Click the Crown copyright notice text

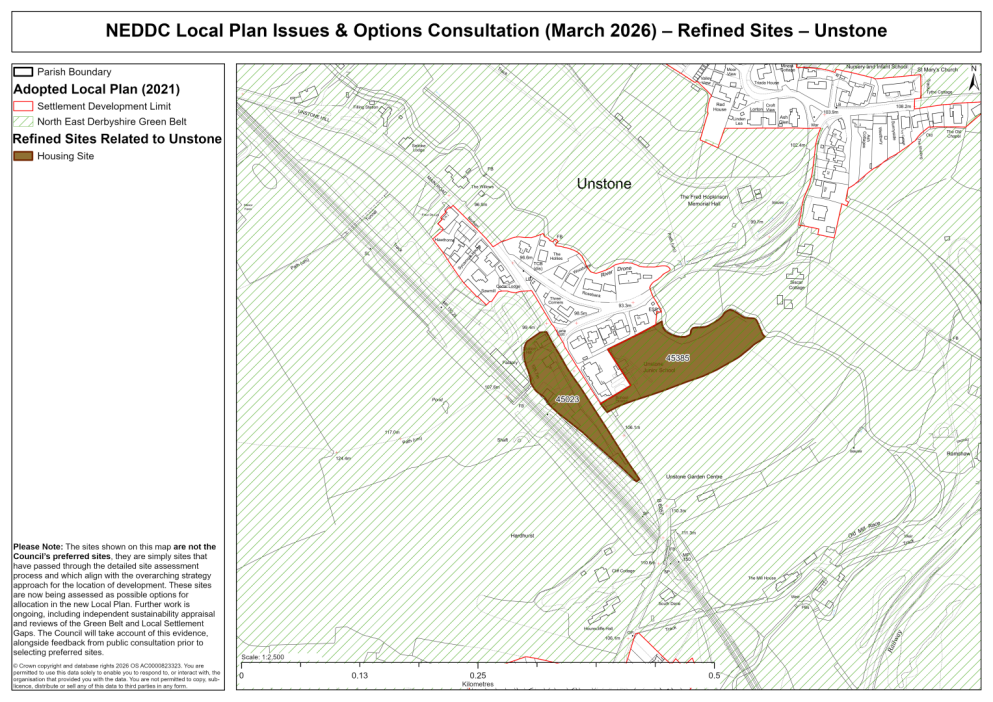click(113, 675)
